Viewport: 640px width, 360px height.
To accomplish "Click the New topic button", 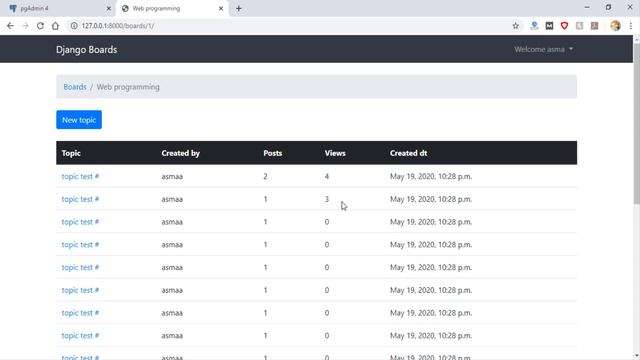I will click(x=79, y=120).
